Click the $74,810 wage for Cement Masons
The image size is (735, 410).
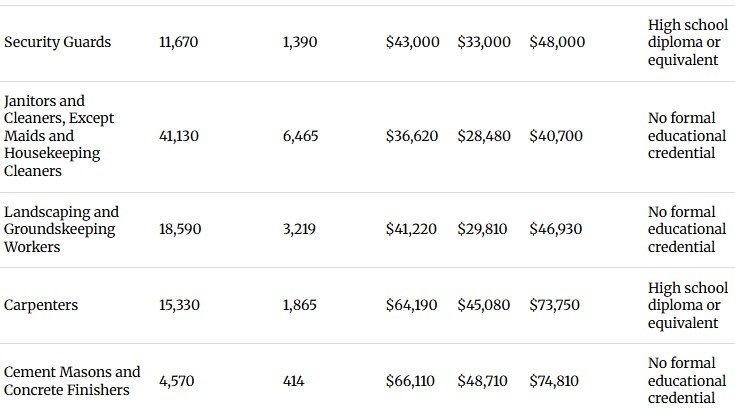[x=557, y=381]
